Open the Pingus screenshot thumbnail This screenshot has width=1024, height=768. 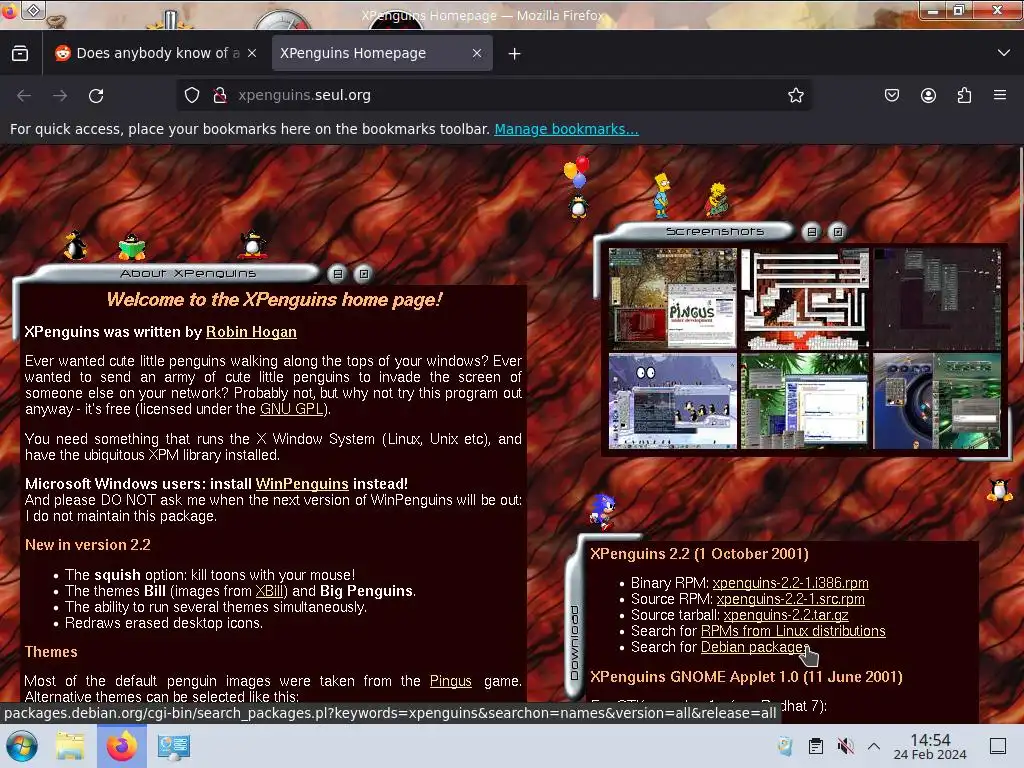[673, 298]
